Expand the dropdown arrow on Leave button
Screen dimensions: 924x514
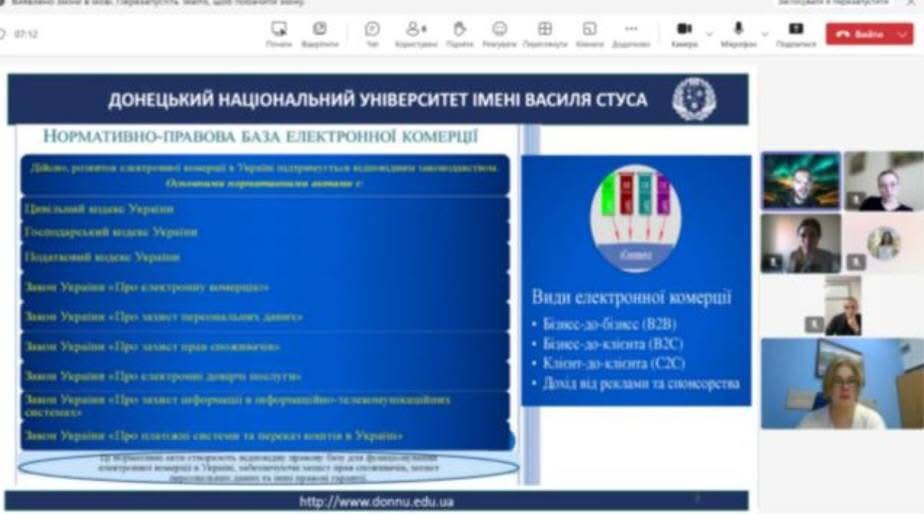point(903,34)
